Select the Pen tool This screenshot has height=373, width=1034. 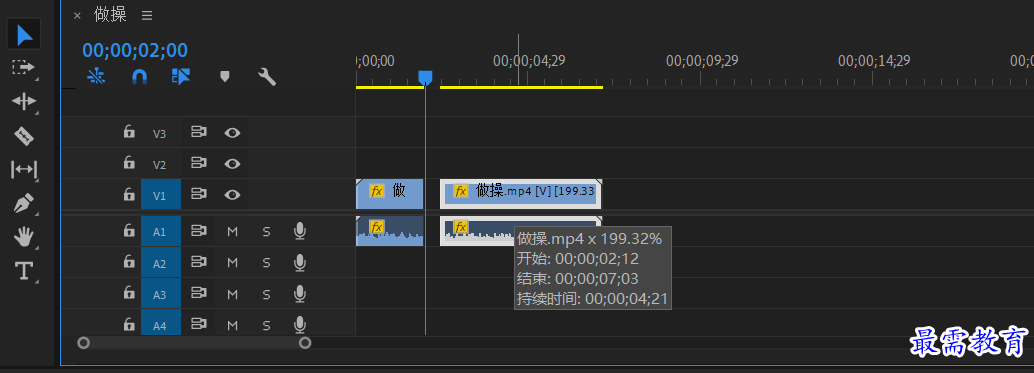tap(24, 203)
